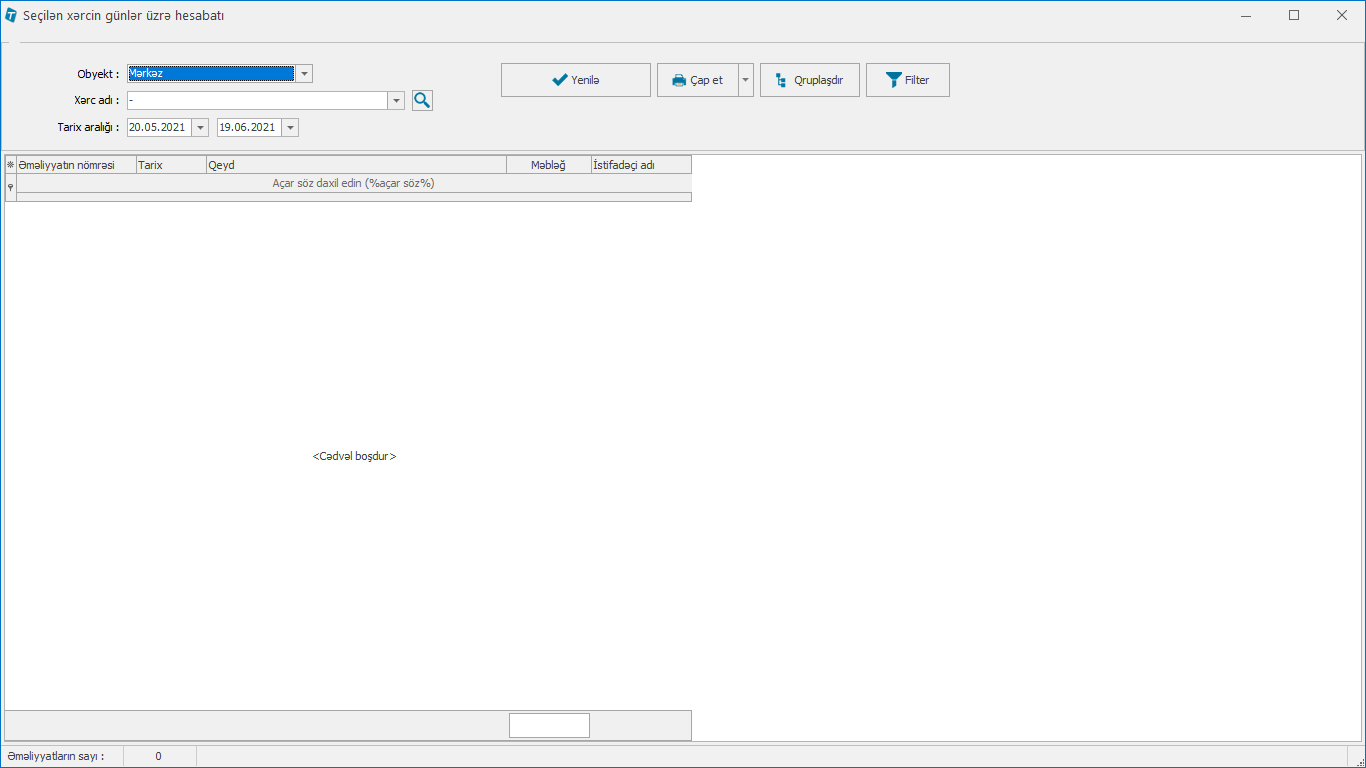Expand the Obyekt dropdown list
This screenshot has width=1366, height=768.
click(304, 74)
